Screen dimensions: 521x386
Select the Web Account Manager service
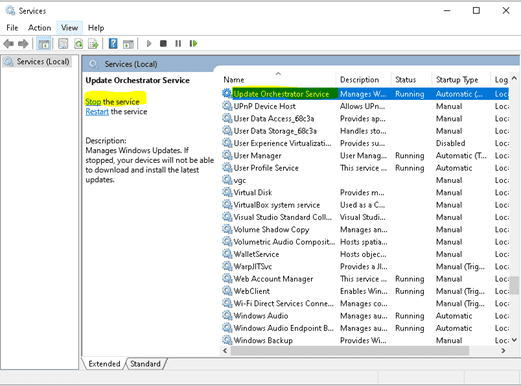[x=365, y=279]
